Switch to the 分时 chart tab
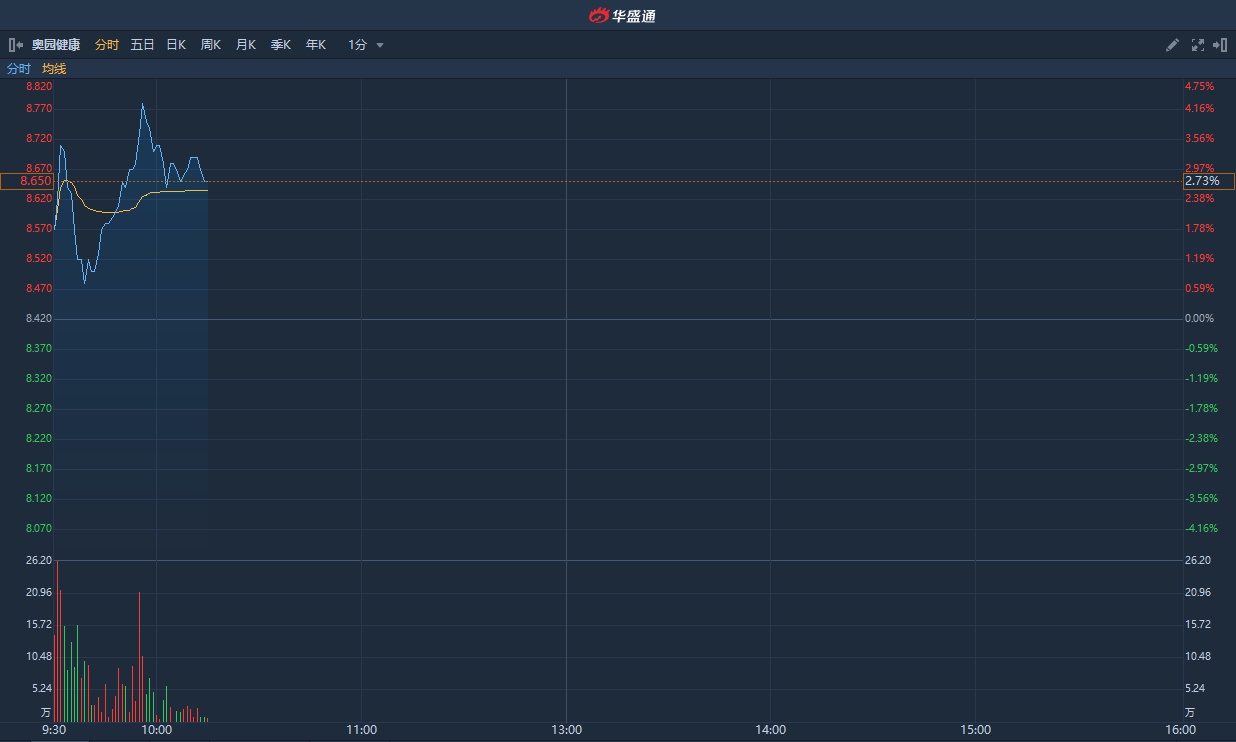Viewport: 1236px width, 742px height. coord(107,45)
